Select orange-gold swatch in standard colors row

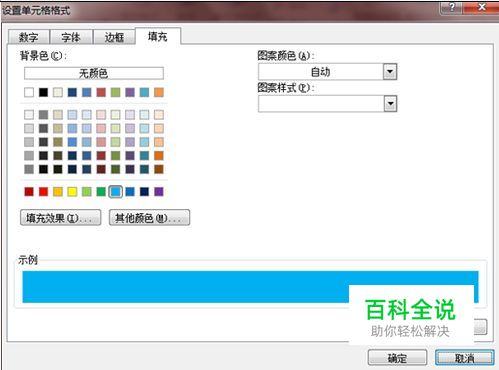tap(58, 192)
